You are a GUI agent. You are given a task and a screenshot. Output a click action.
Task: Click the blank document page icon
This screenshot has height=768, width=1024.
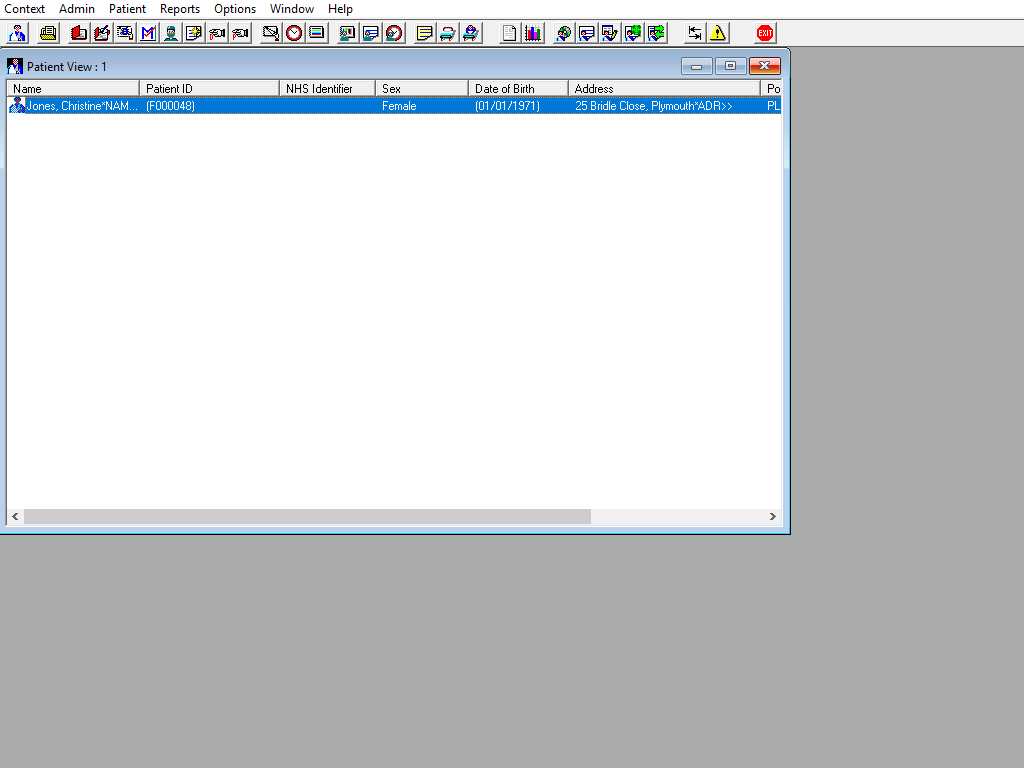[x=509, y=33]
